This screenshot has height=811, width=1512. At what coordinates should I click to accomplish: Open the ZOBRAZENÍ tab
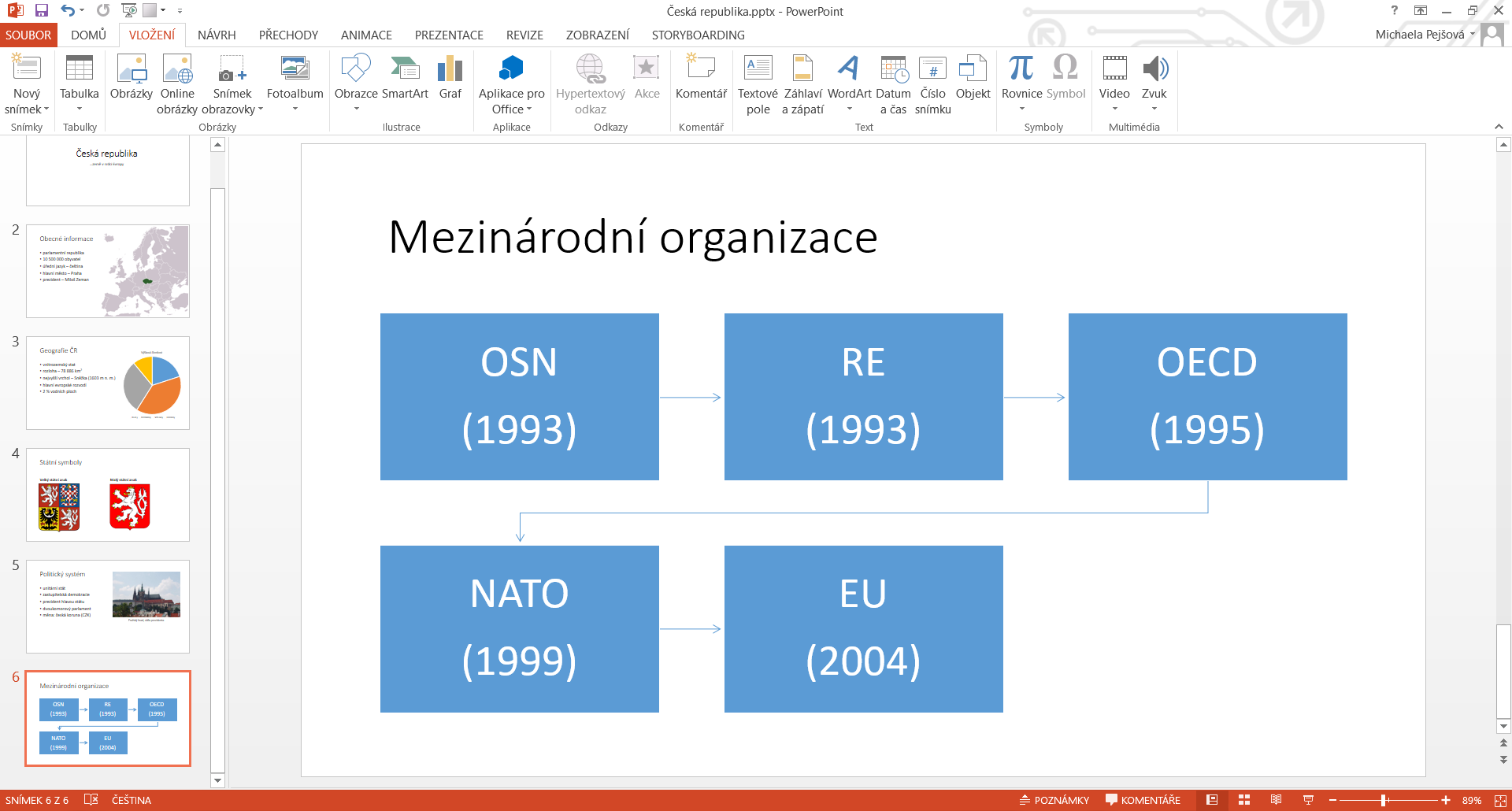tap(597, 35)
